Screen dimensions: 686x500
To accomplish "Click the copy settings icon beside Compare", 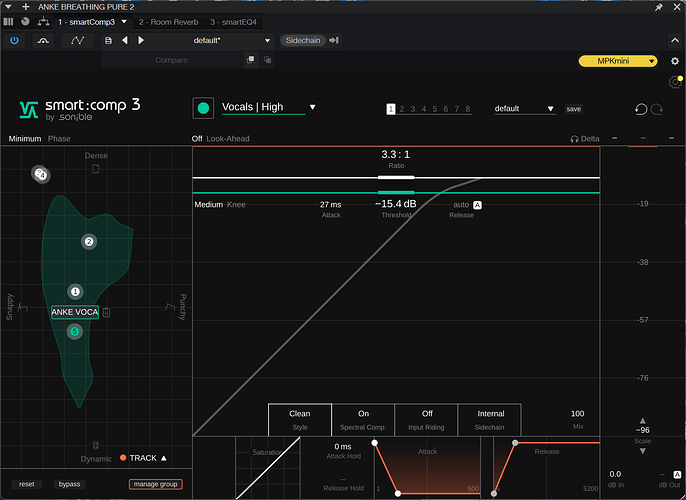I will (250, 60).
